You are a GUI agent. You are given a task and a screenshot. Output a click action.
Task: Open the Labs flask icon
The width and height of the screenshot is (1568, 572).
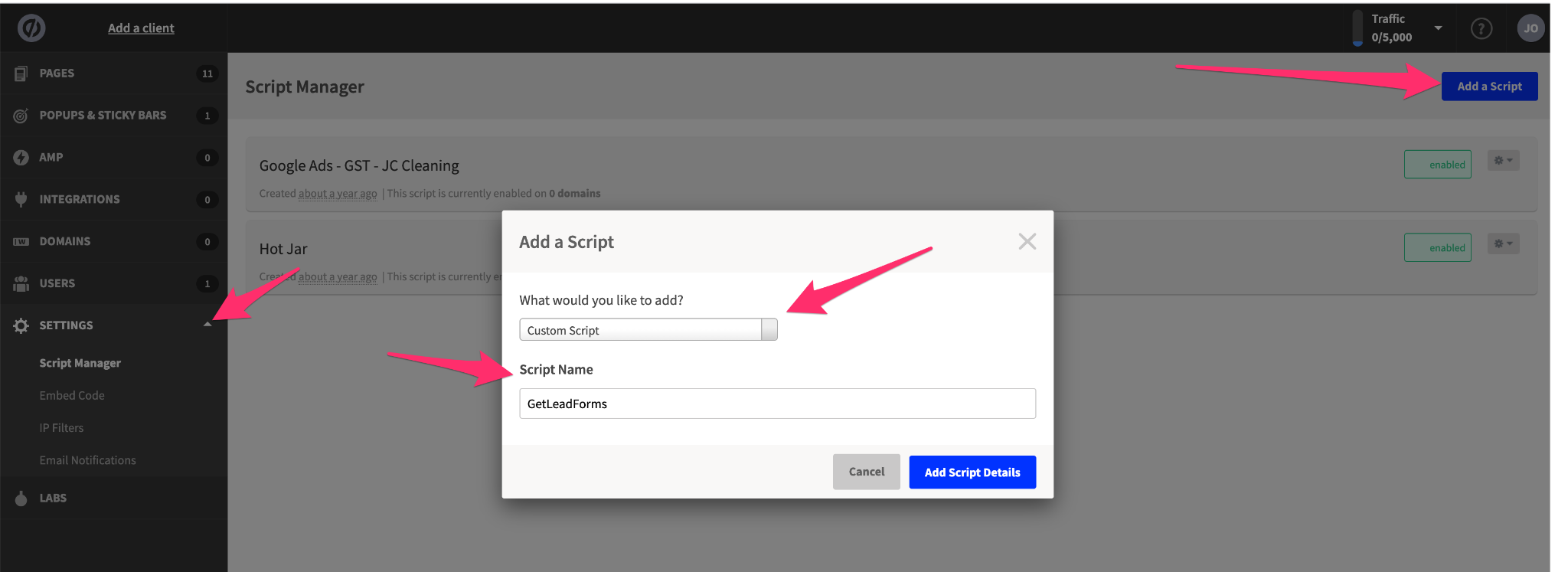(21, 498)
